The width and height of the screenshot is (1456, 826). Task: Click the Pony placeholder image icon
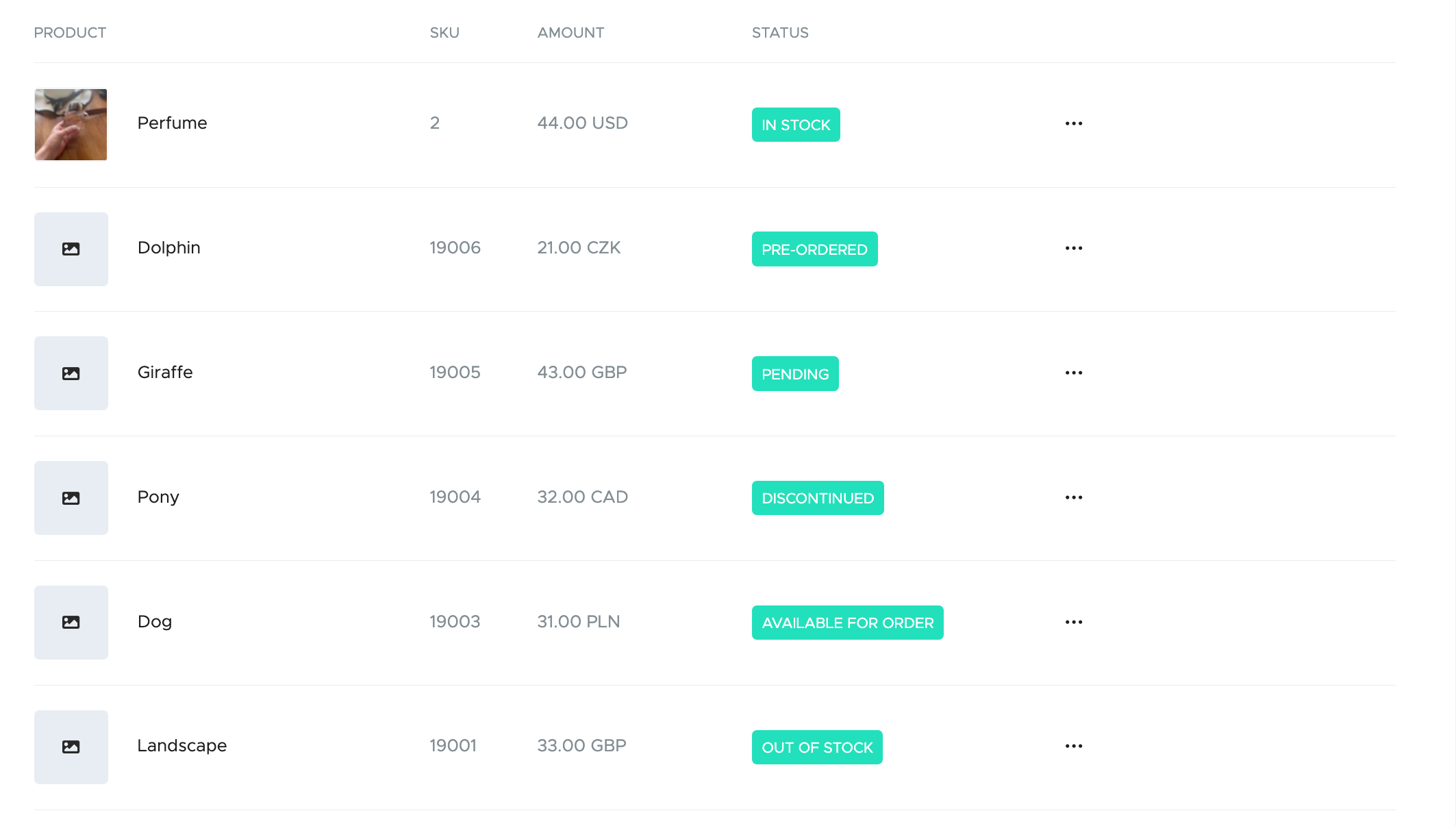pos(71,498)
